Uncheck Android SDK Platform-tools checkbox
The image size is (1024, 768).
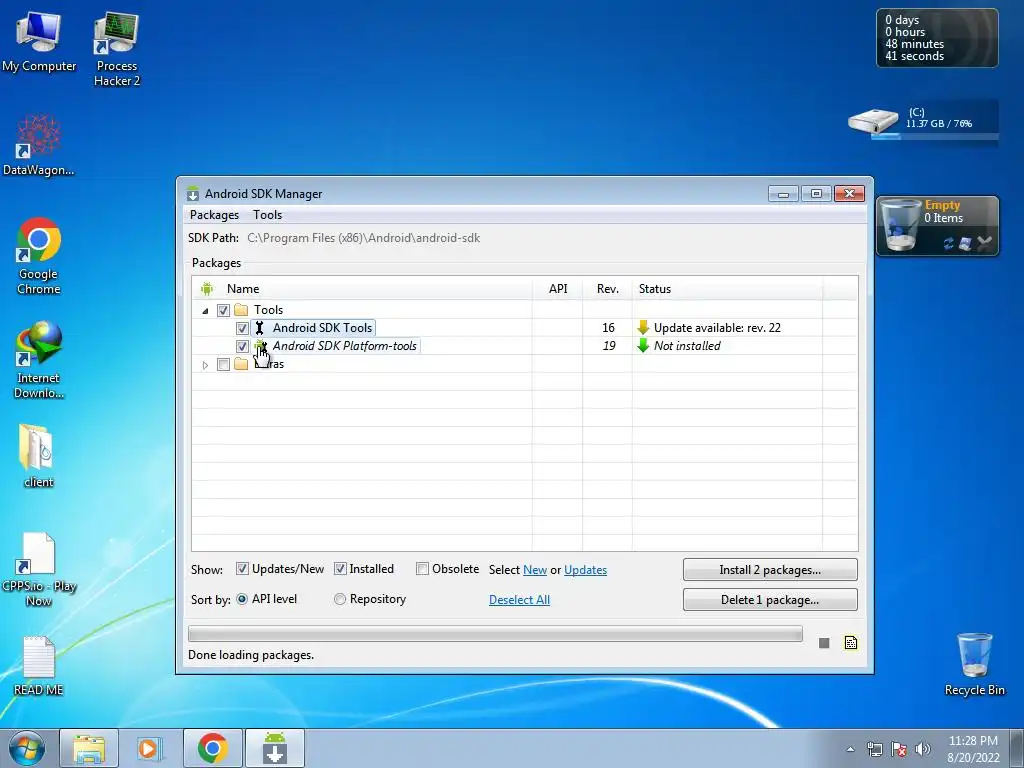pyautogui.click(x=242, y=346)
